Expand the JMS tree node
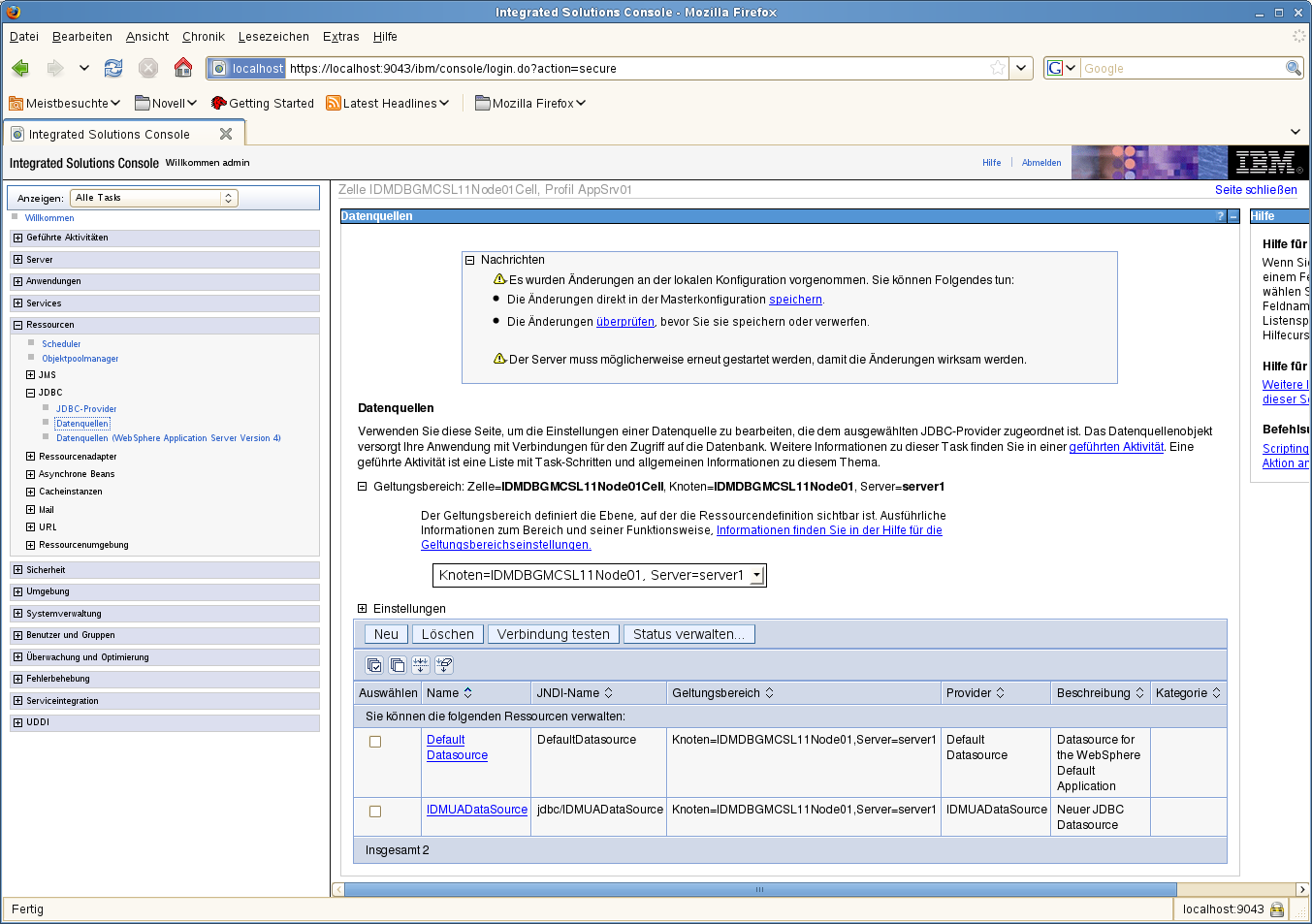Viewport: 1312px width, 924px height. (x=30, y=375)
